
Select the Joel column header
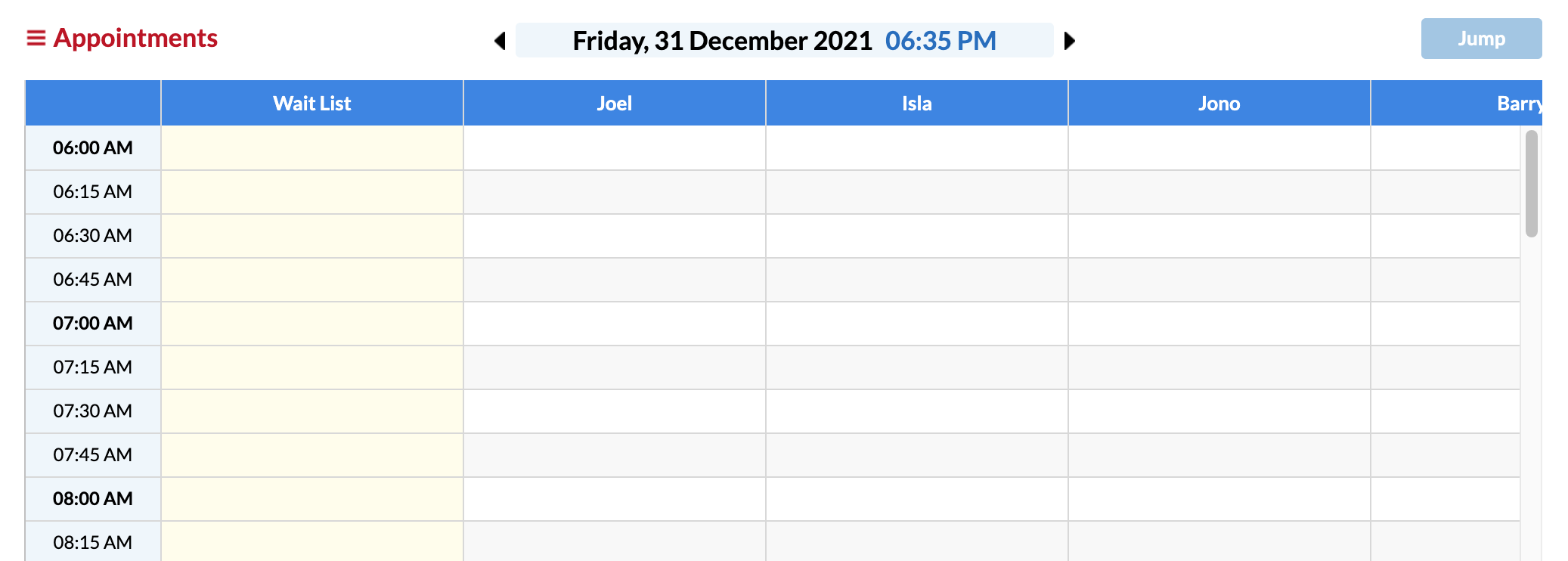click(x=614, y=104)
